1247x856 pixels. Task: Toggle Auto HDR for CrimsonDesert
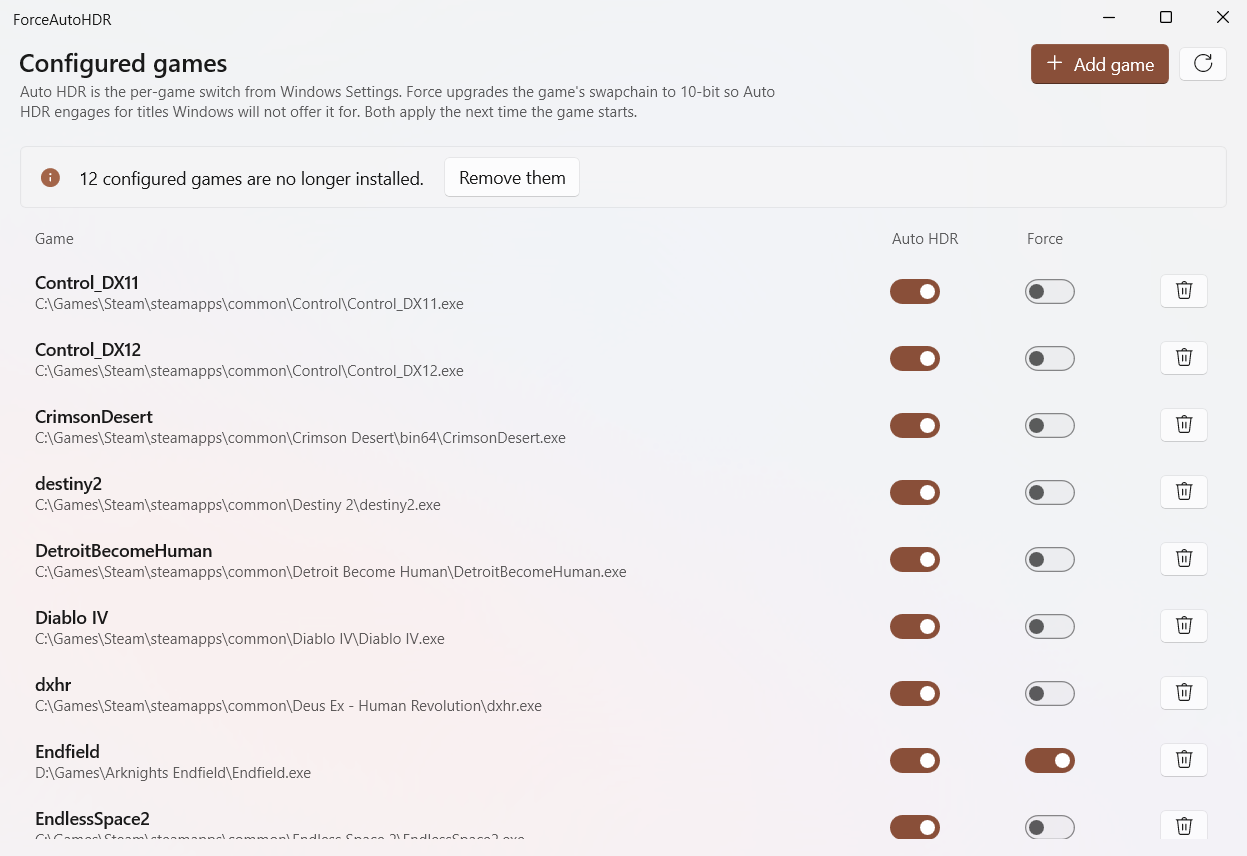click(915, 426)
